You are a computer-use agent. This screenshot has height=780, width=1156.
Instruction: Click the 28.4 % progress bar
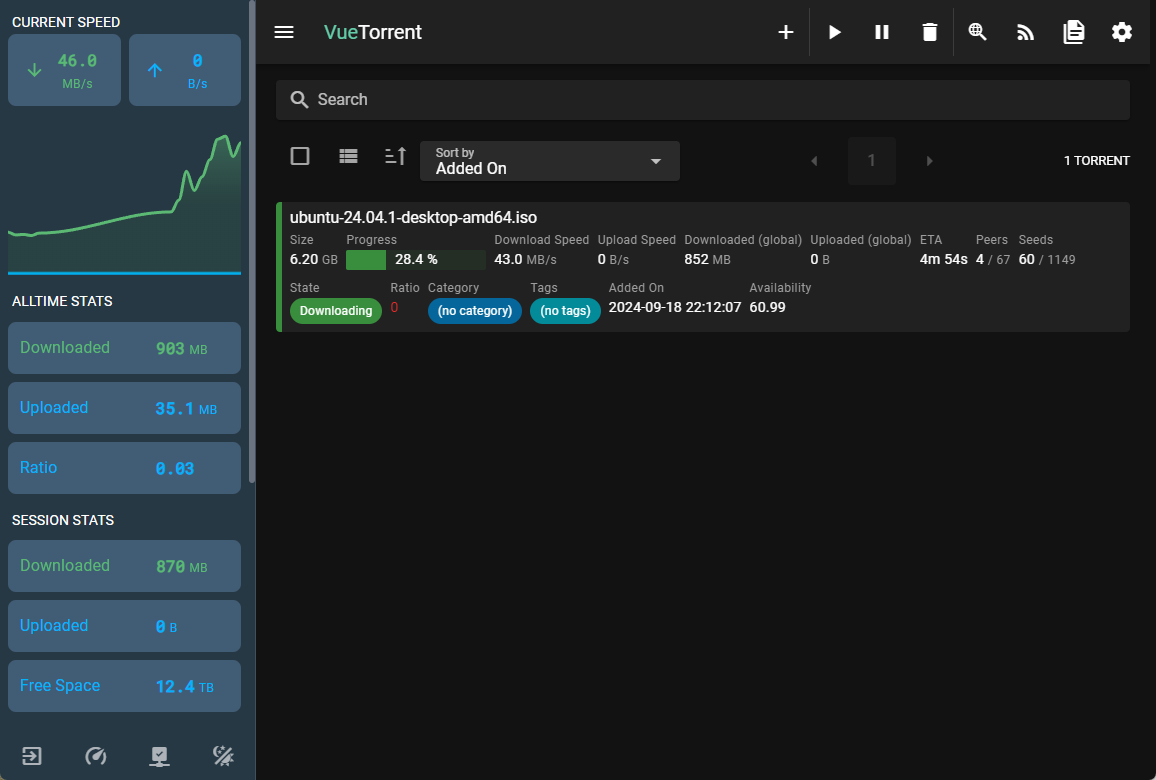[416, 260]
